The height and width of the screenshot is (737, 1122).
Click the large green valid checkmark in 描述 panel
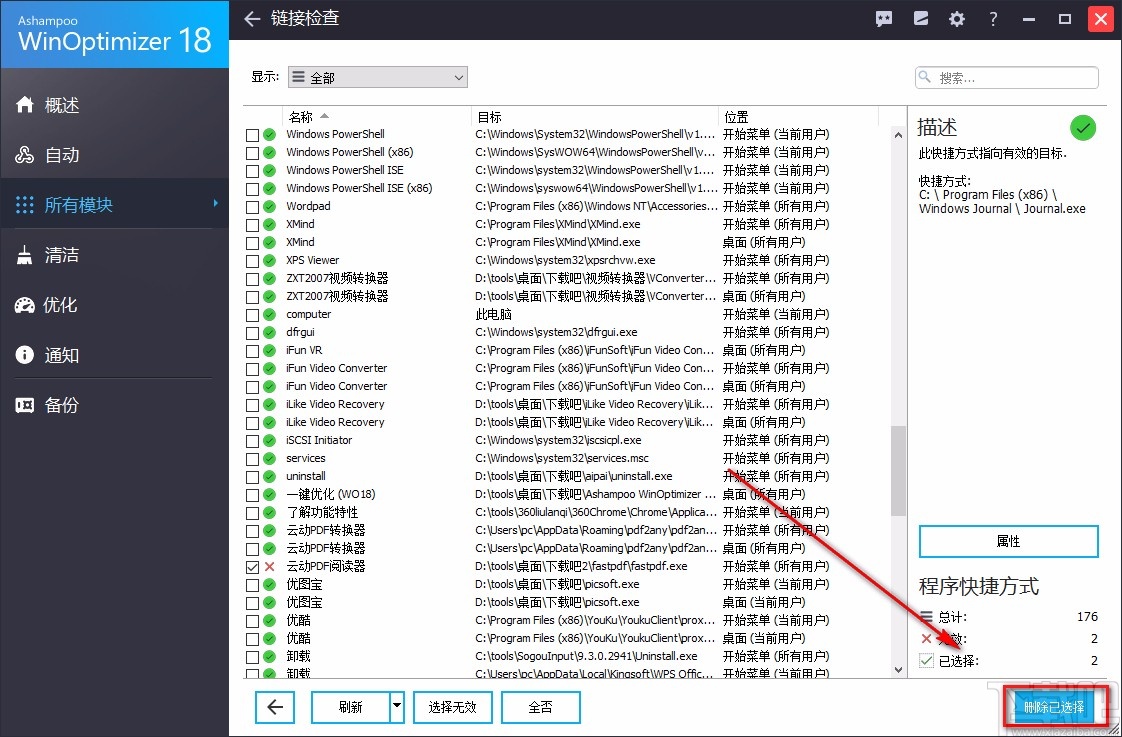tap(1083, 128)
